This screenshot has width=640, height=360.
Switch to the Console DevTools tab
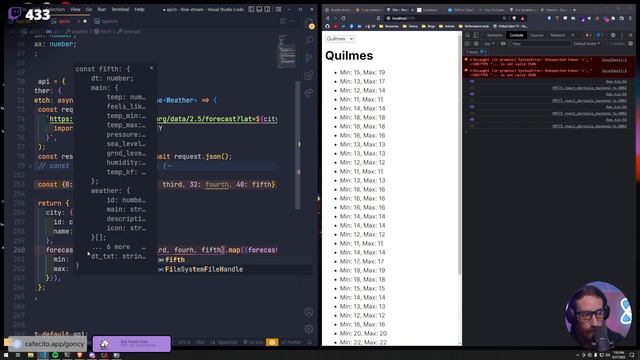(x=516, y=35)
